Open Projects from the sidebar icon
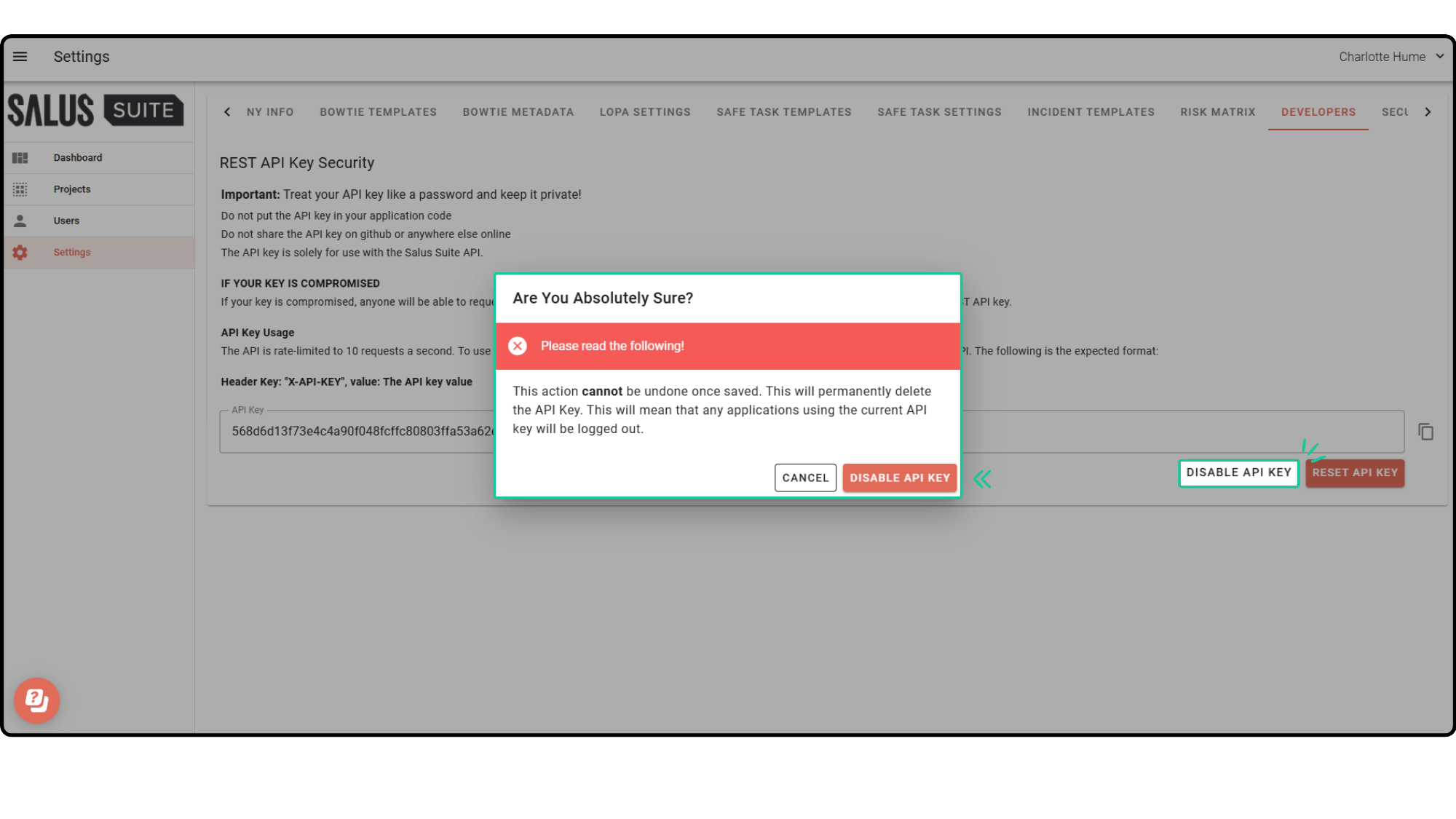Image resolution: width=1456 pixels, height=819 pixels. pos(20,189)
